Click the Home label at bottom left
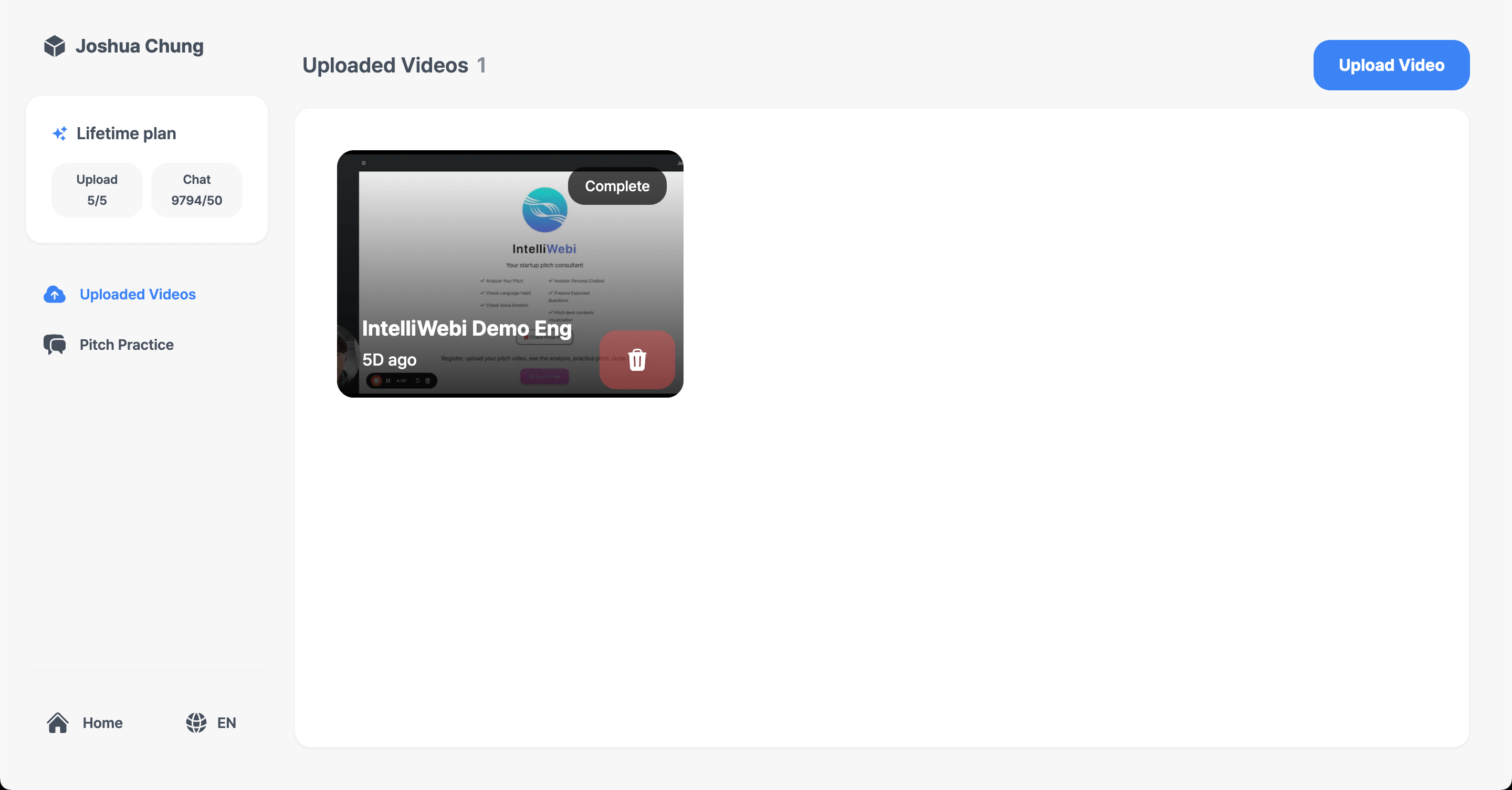Viewport: 1512px width, 790px height. (102, 723)
